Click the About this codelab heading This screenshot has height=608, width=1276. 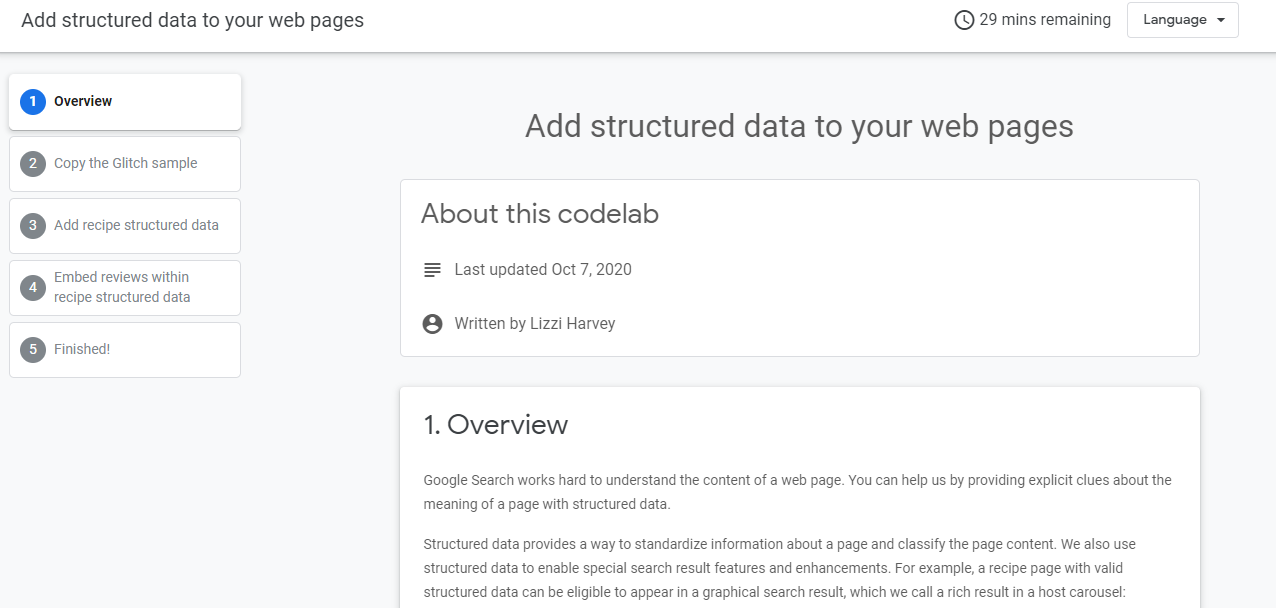click(x=539, y=213)
